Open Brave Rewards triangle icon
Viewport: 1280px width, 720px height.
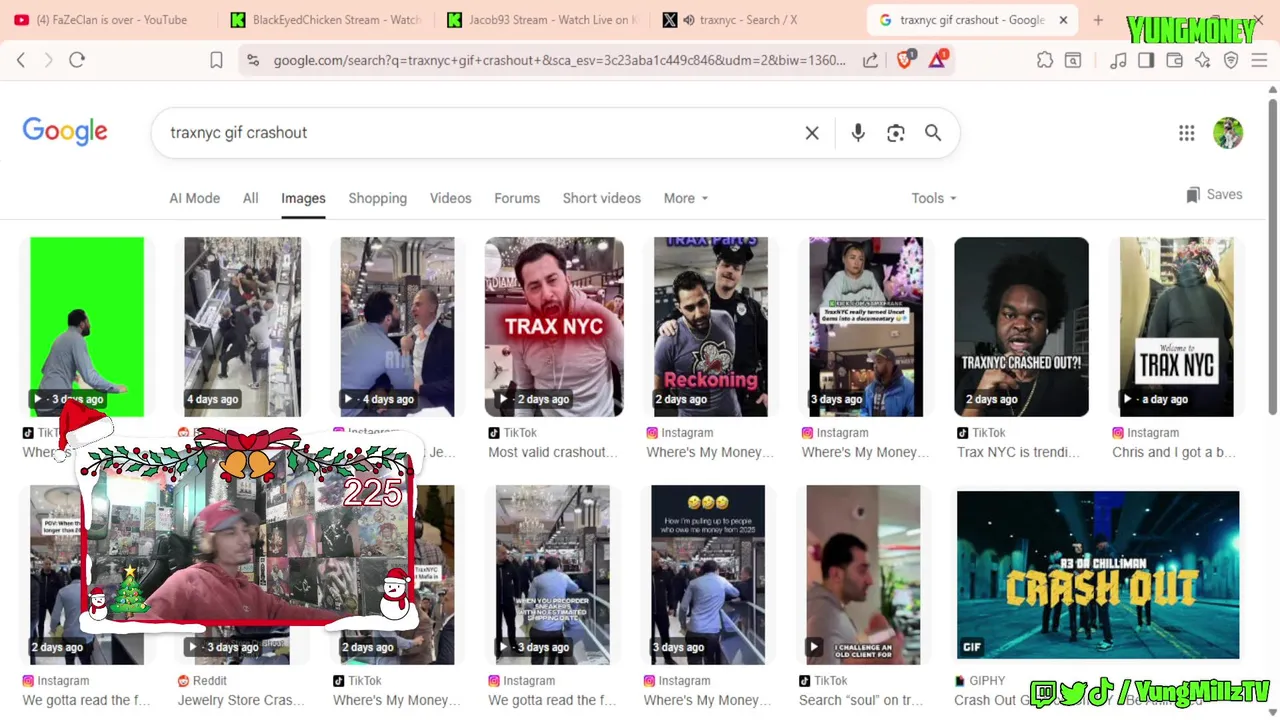point(937,60)
